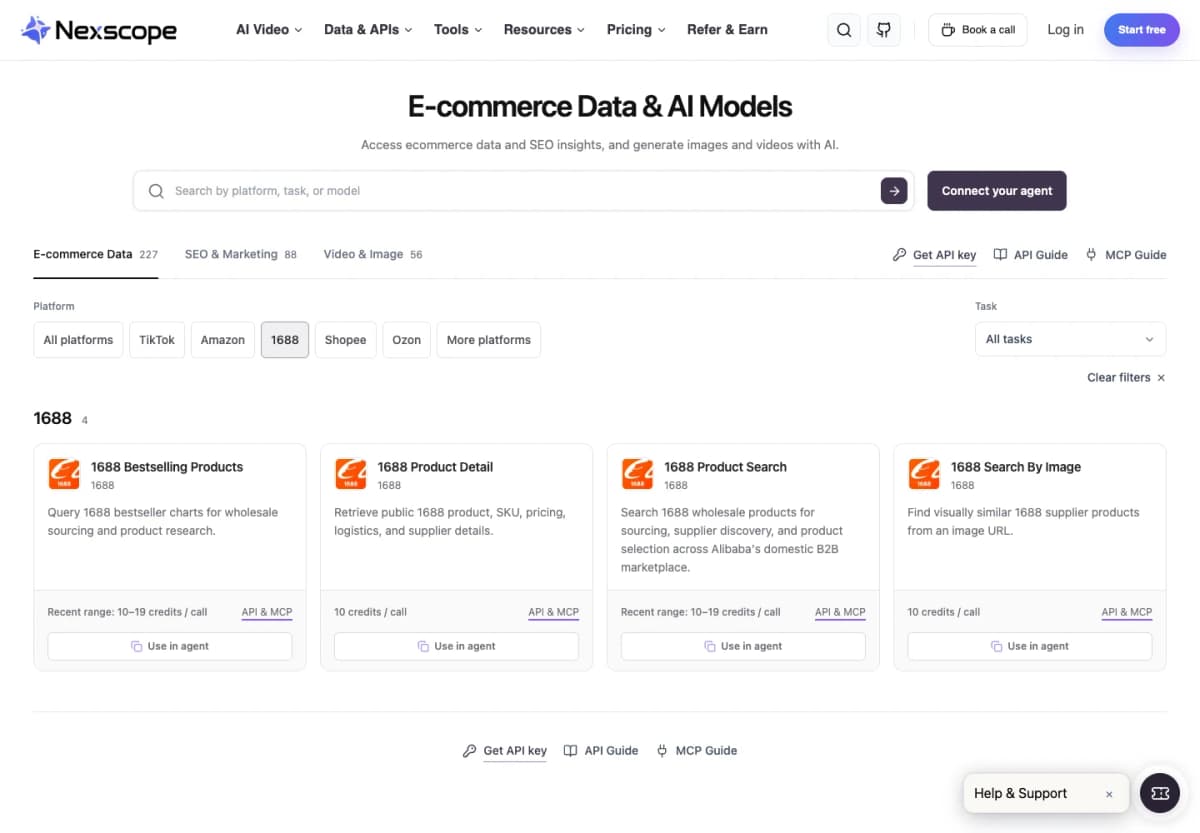
Task: Click the 1688 Product Detail logo icon
Action: pyautogui.click(x=351, y=474)
